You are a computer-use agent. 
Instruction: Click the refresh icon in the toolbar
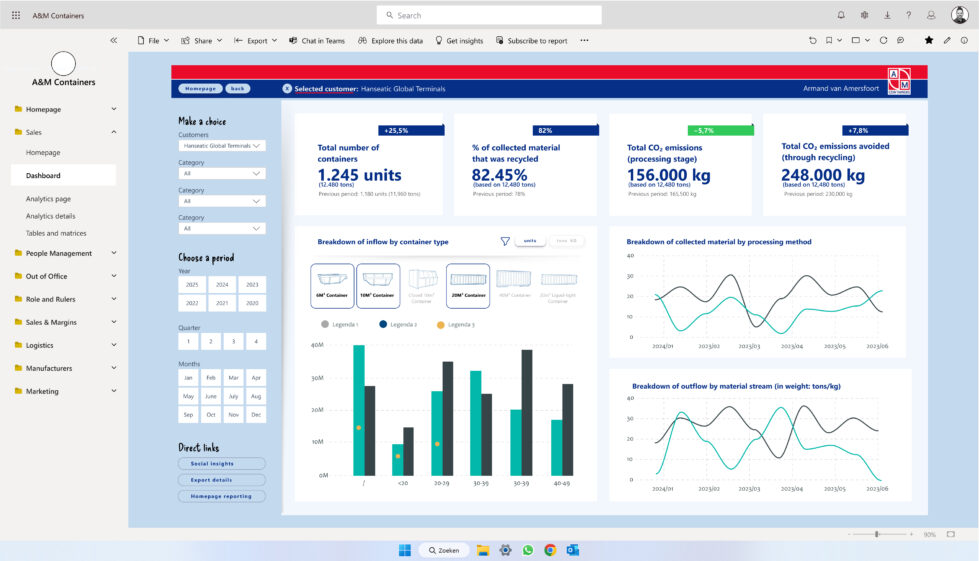[883, 41]
